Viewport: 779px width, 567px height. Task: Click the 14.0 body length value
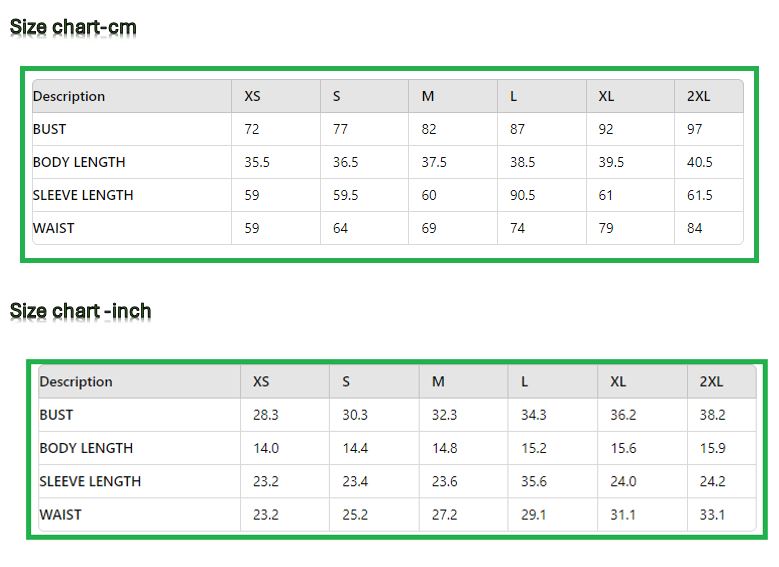click(266, 448)
